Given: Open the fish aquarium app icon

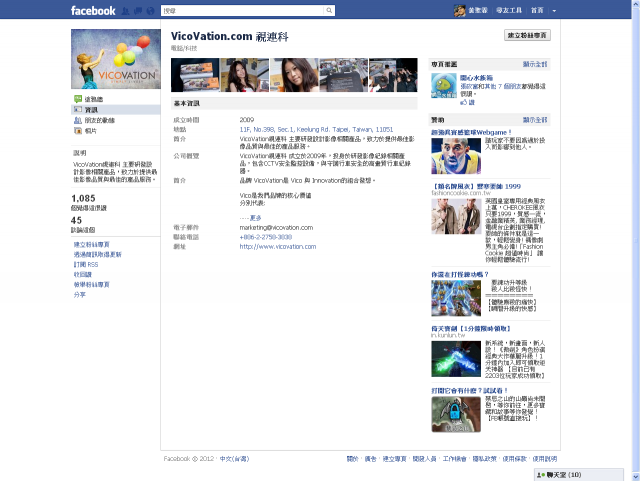Looking at the screenshot, I should (444, 86).
